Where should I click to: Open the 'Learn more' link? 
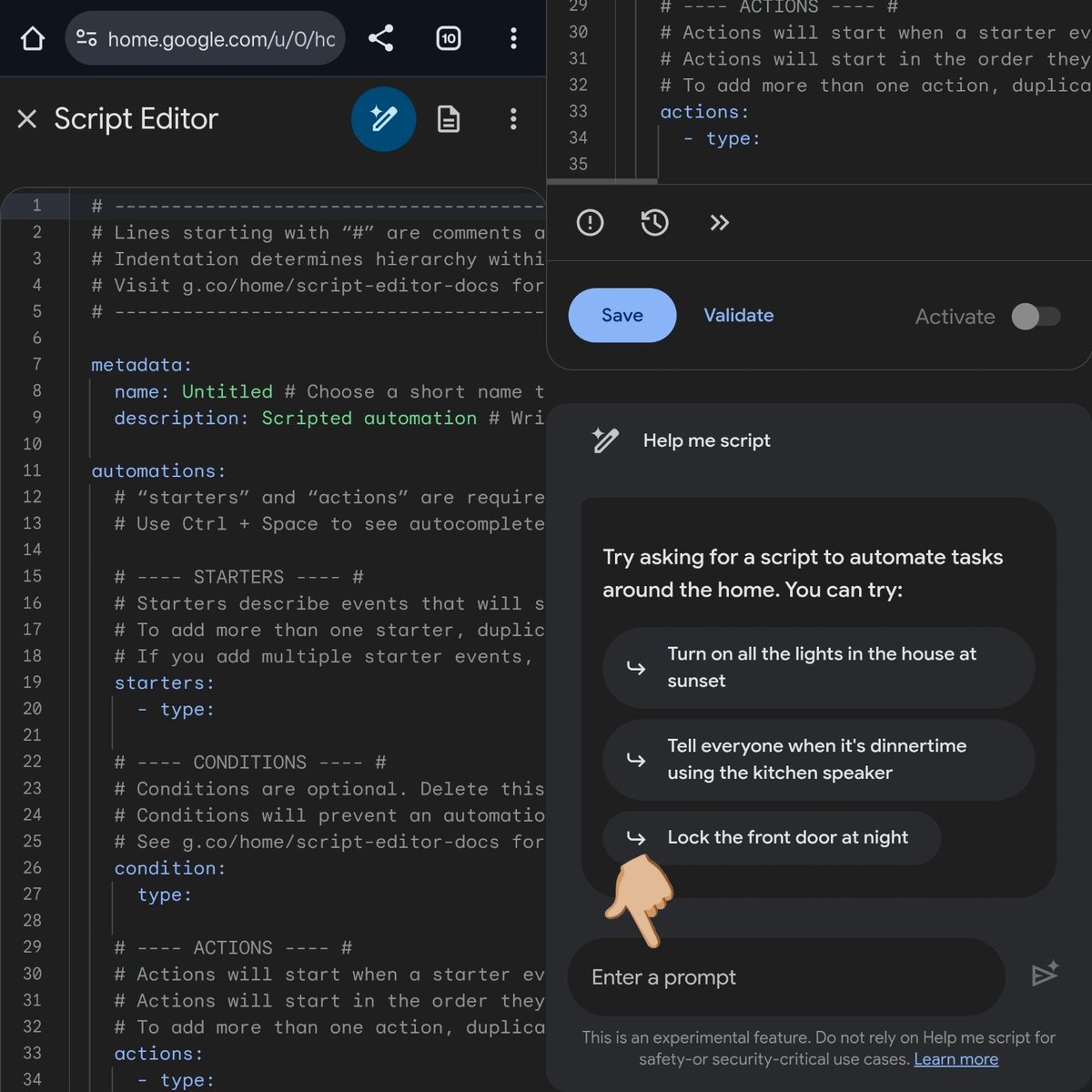tap(955, 1059)
